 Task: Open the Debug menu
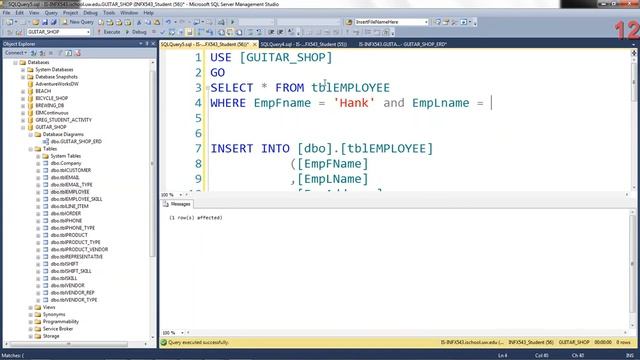pyautogui.click(x=90, y=13)
